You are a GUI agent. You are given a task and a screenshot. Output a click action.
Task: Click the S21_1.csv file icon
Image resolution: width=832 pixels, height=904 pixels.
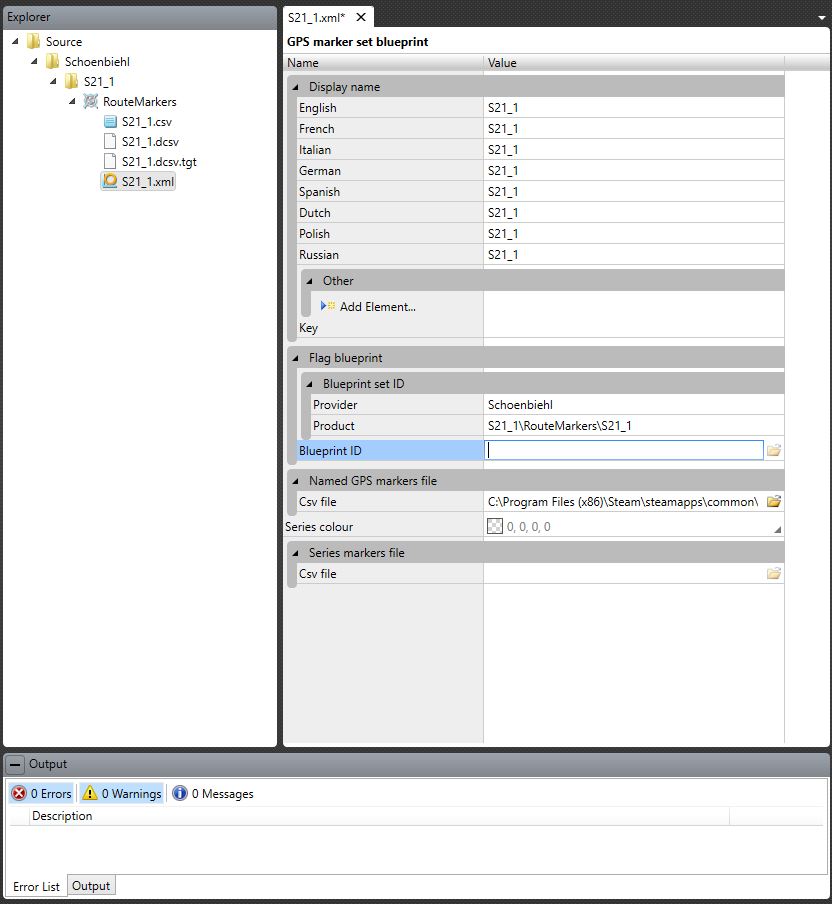(110, 122)
